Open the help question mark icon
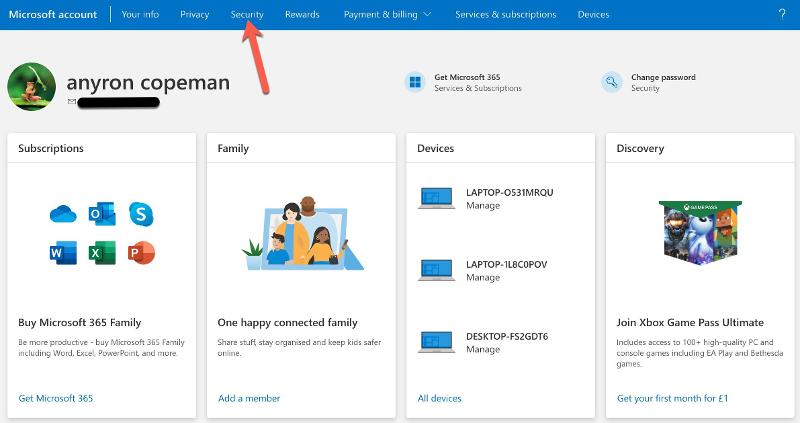This screenshot has width=800, height=423. click(782, 14)
